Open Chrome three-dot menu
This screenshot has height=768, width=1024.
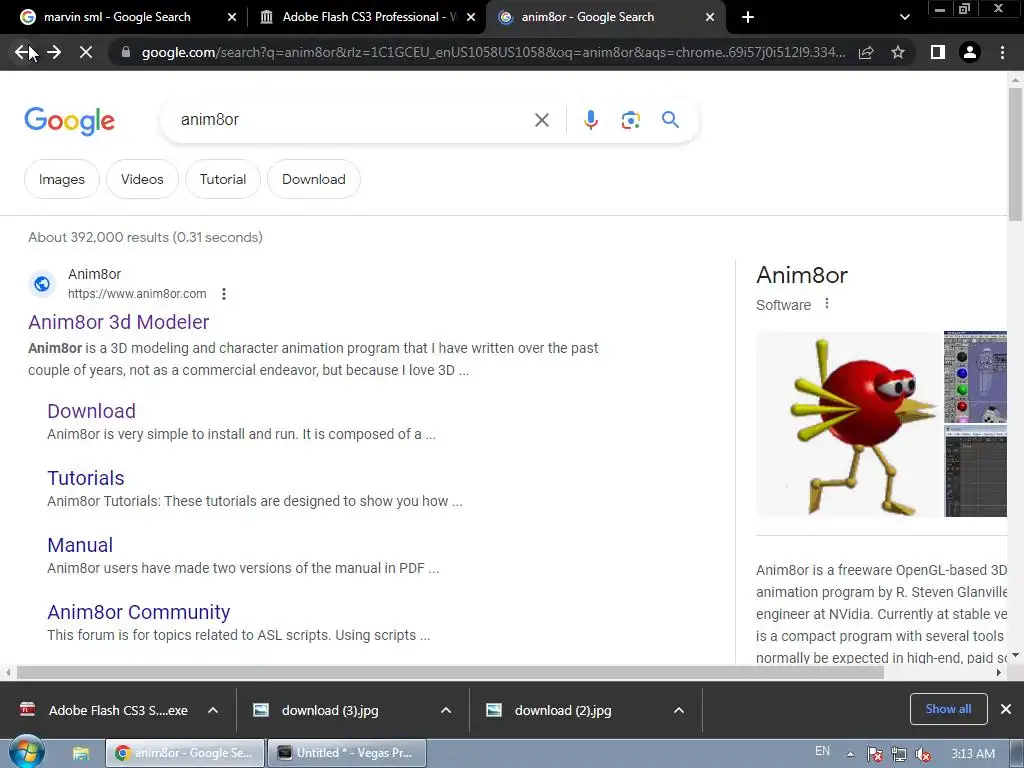pyautogui.click(x=1002, y=52)
